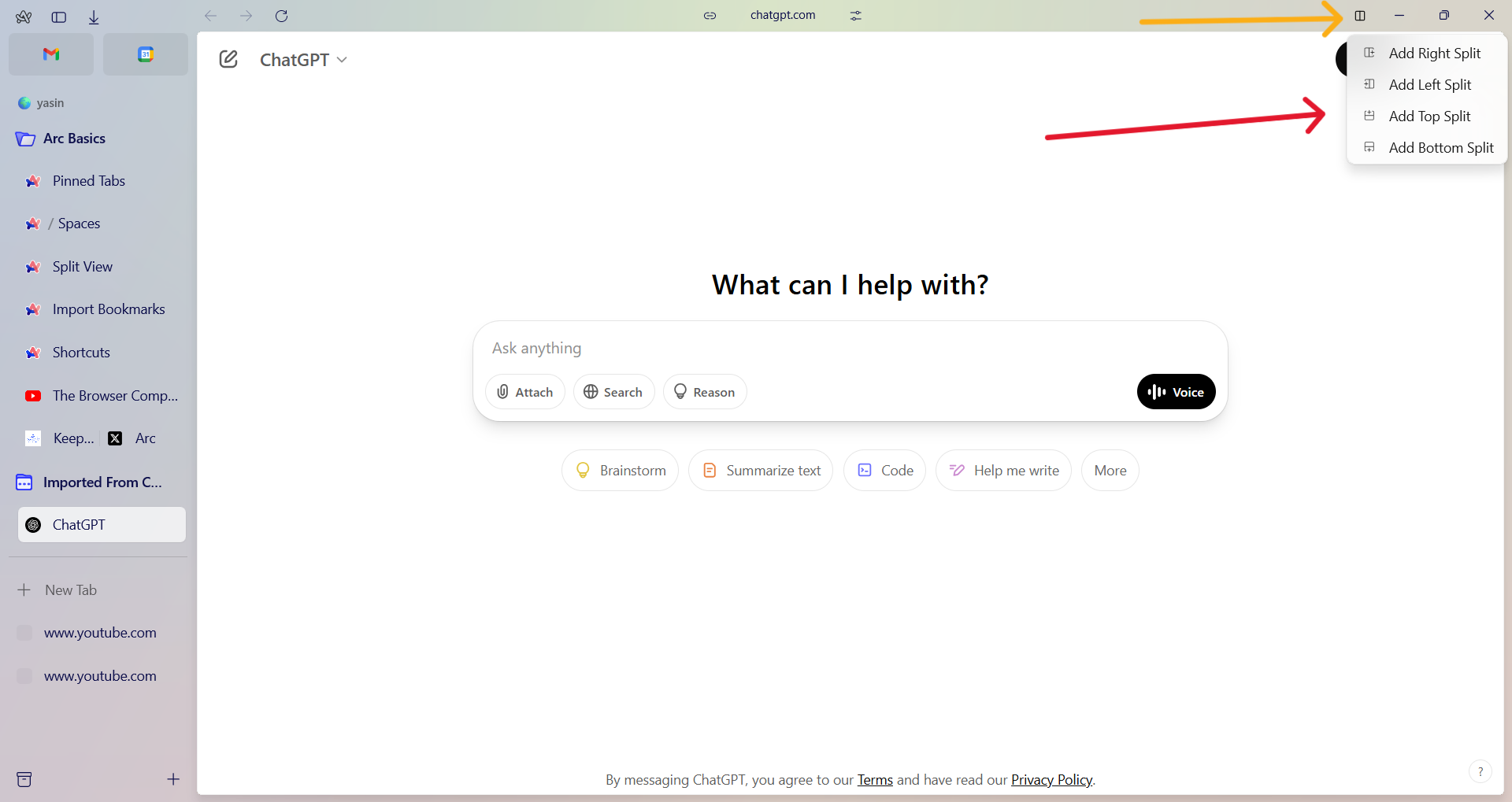The width and height of the screenshot is (1512, 802).
Task: Choose Add Left Split
Action: coord(1427,85)
